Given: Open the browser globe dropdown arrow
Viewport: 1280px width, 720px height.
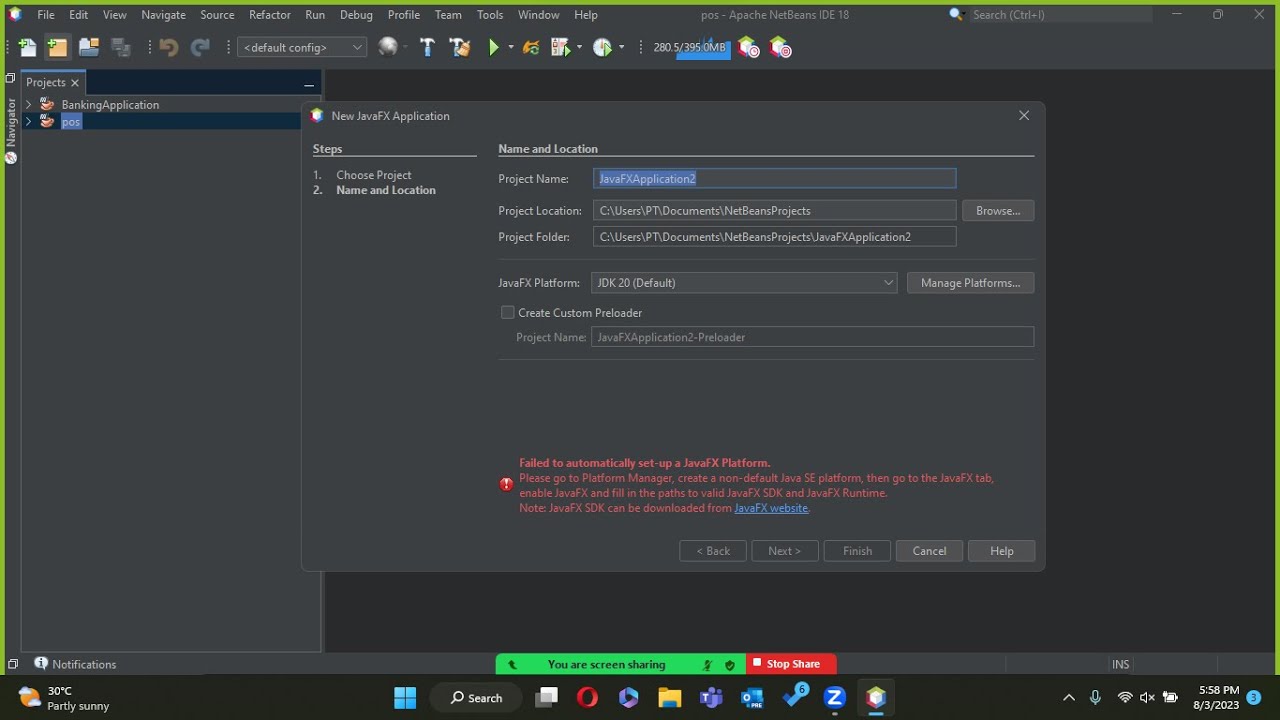Looking at the screenshot, I should (x=404, y=47).
